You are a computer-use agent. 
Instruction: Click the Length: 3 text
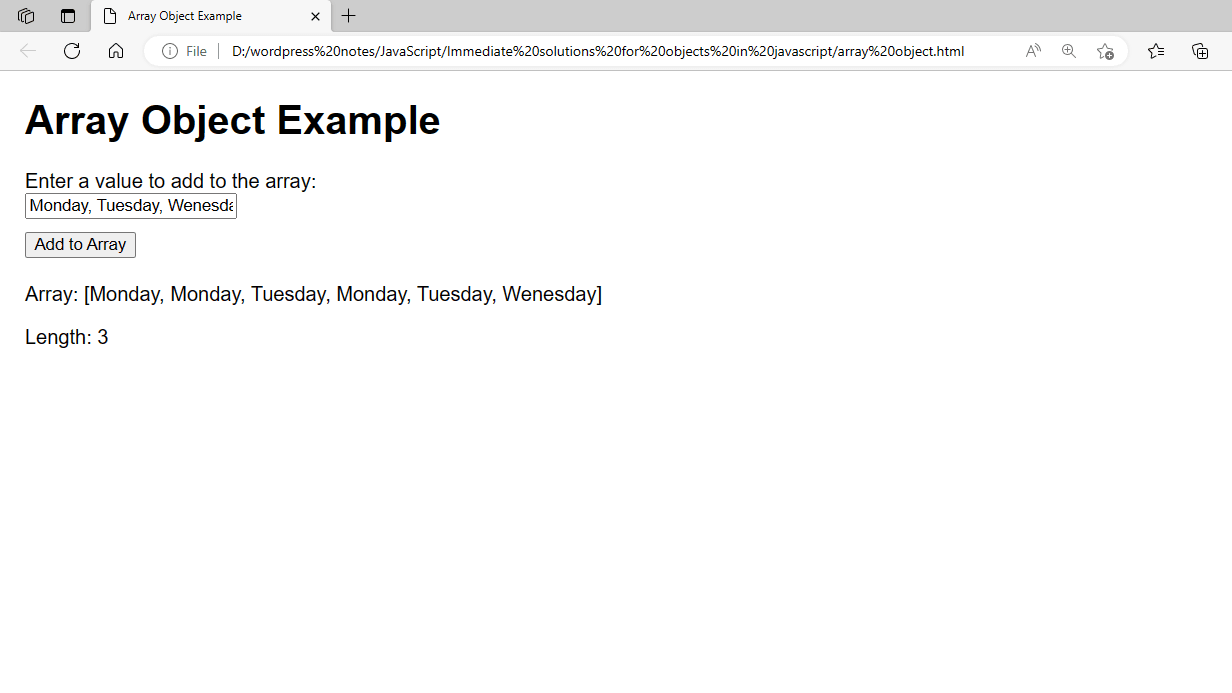click(67, 337)
